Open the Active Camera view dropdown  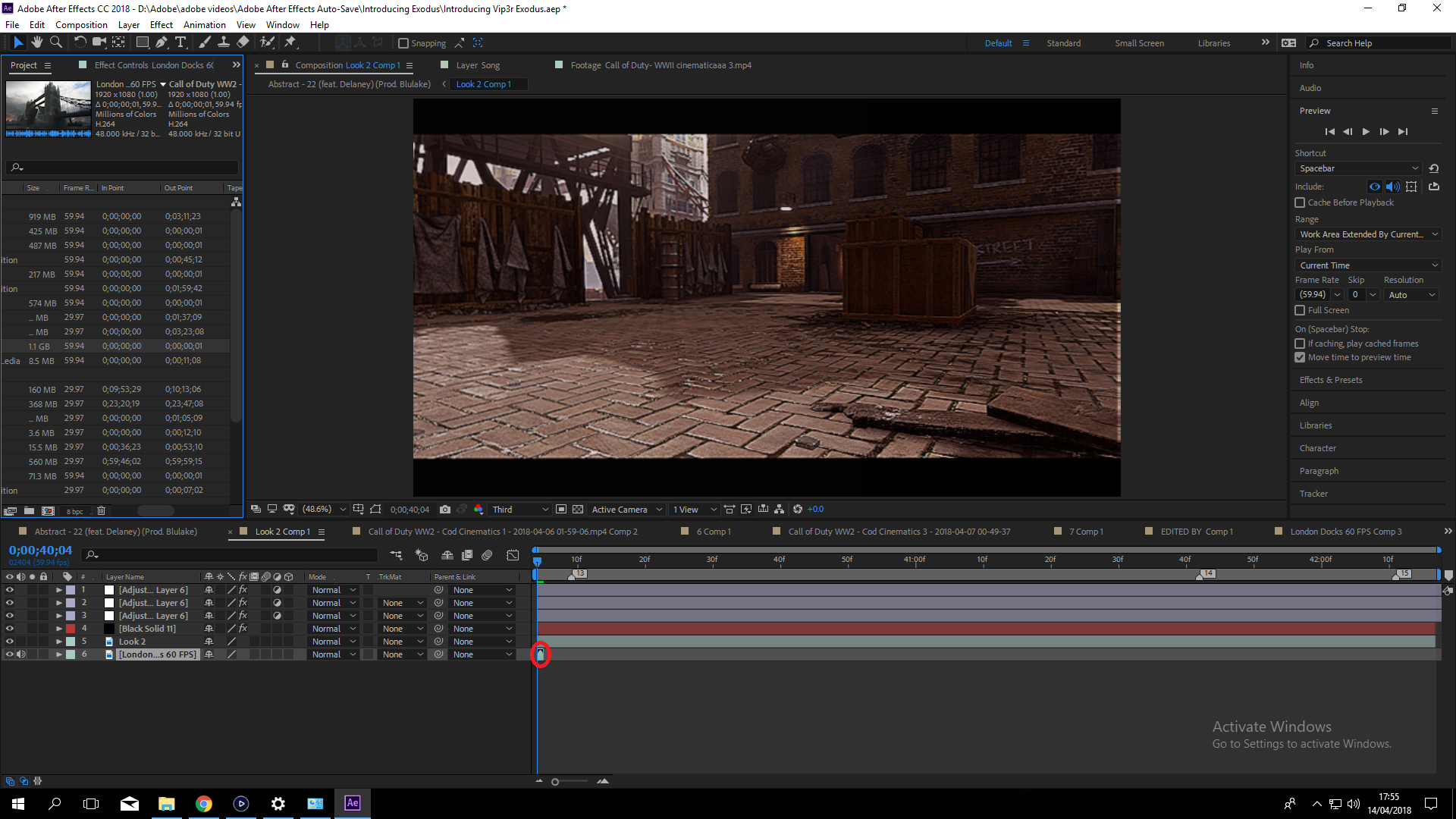point(626,510)
